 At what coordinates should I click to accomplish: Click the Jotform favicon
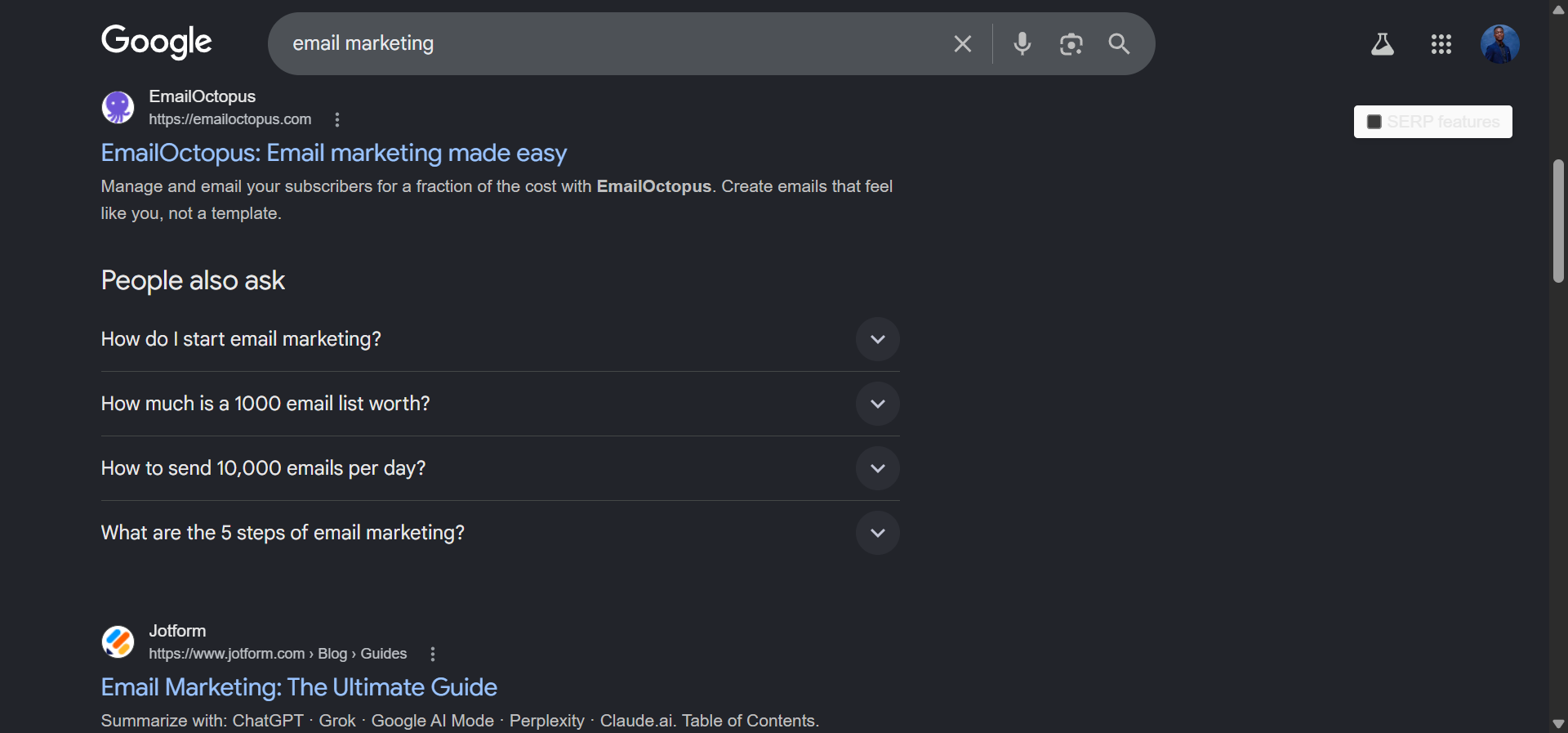pyautogui.click(x=118, y=641)
